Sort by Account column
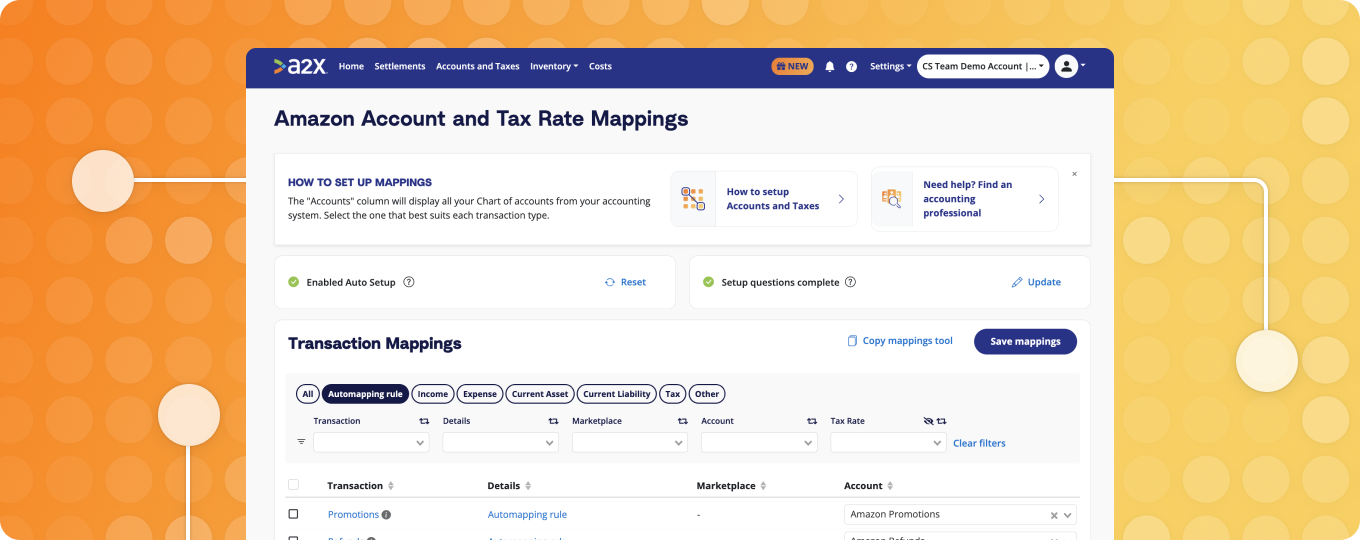The image size is (1360, 540). 890,486
